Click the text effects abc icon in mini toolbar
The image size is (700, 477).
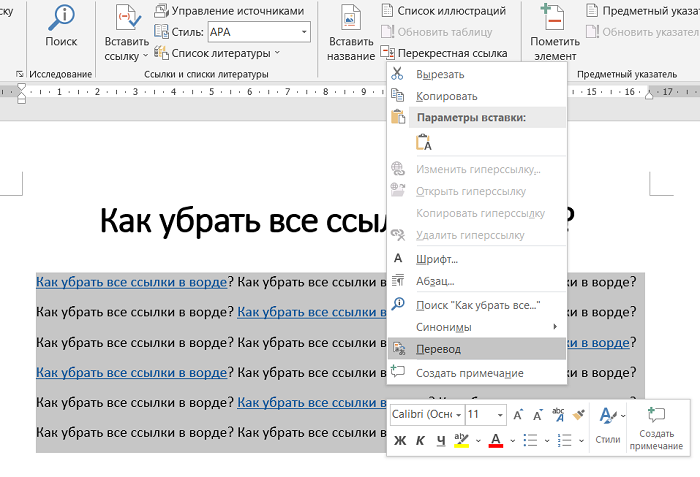pos(558,415)
